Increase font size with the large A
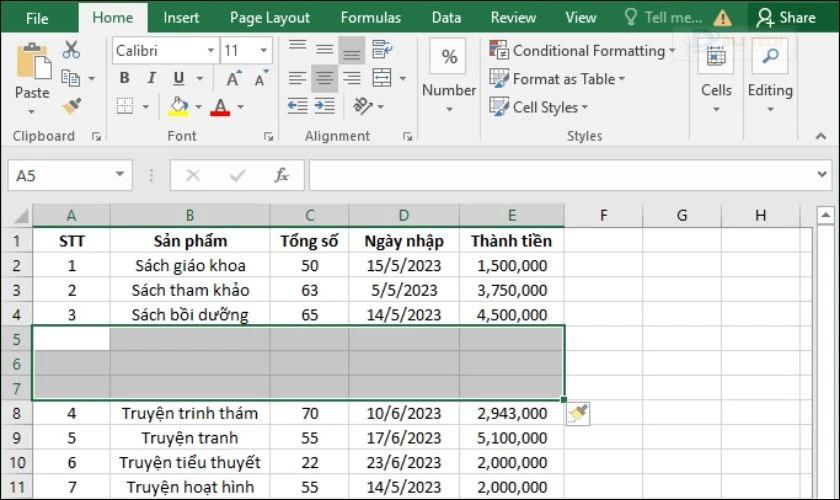This screenshot has width=840, height=500. pyautogui.click(x=233, y=79)
